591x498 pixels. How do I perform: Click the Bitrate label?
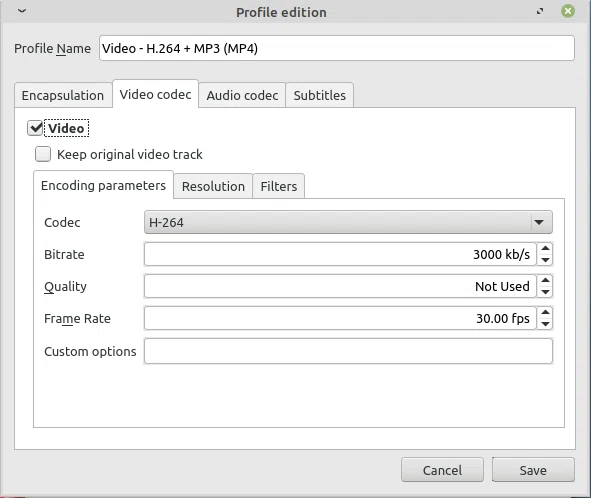coord(64,254)
